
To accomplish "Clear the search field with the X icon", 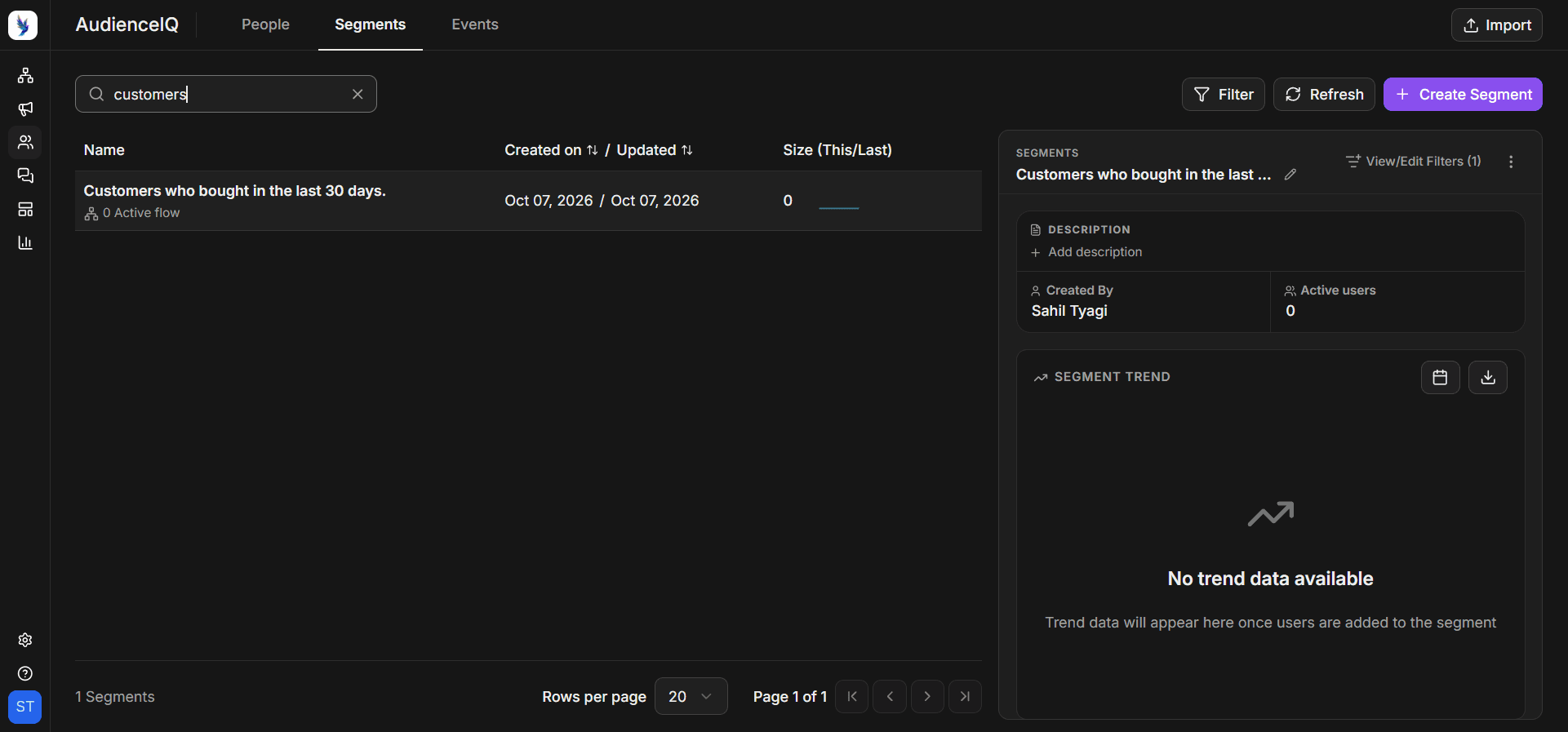I will pyautogui.click(x=358, y=94).
